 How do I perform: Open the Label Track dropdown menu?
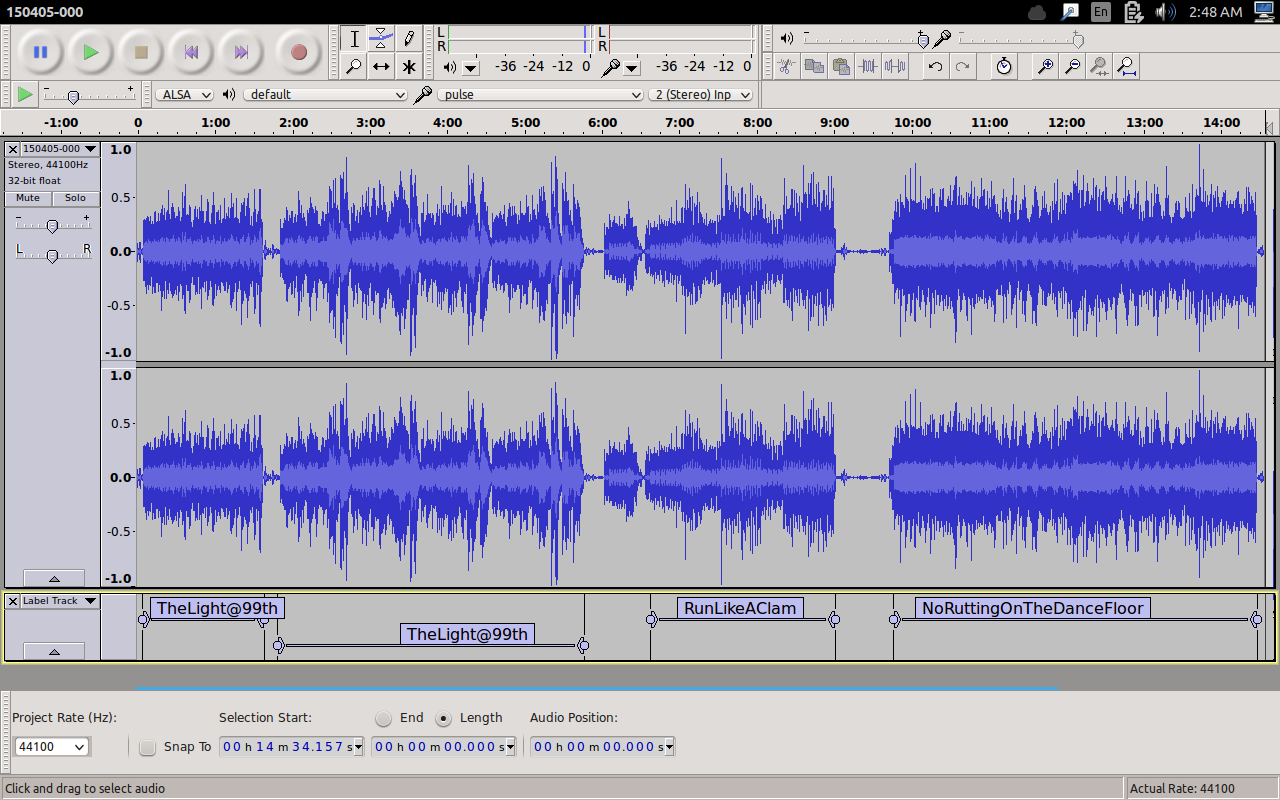click(59, 601)
